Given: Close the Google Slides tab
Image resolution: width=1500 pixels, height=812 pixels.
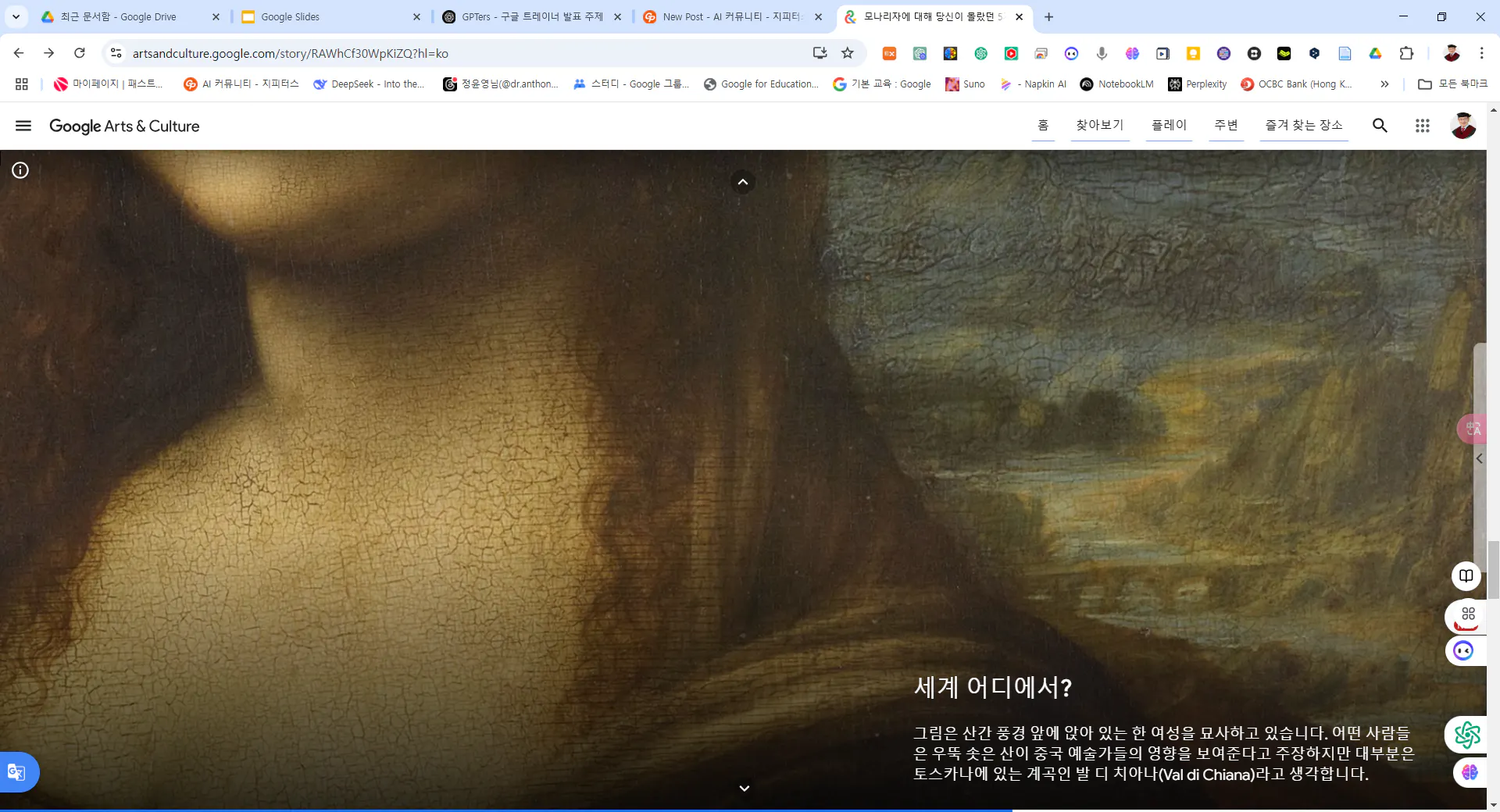Looking at the screenshot, I should [416, 16].
